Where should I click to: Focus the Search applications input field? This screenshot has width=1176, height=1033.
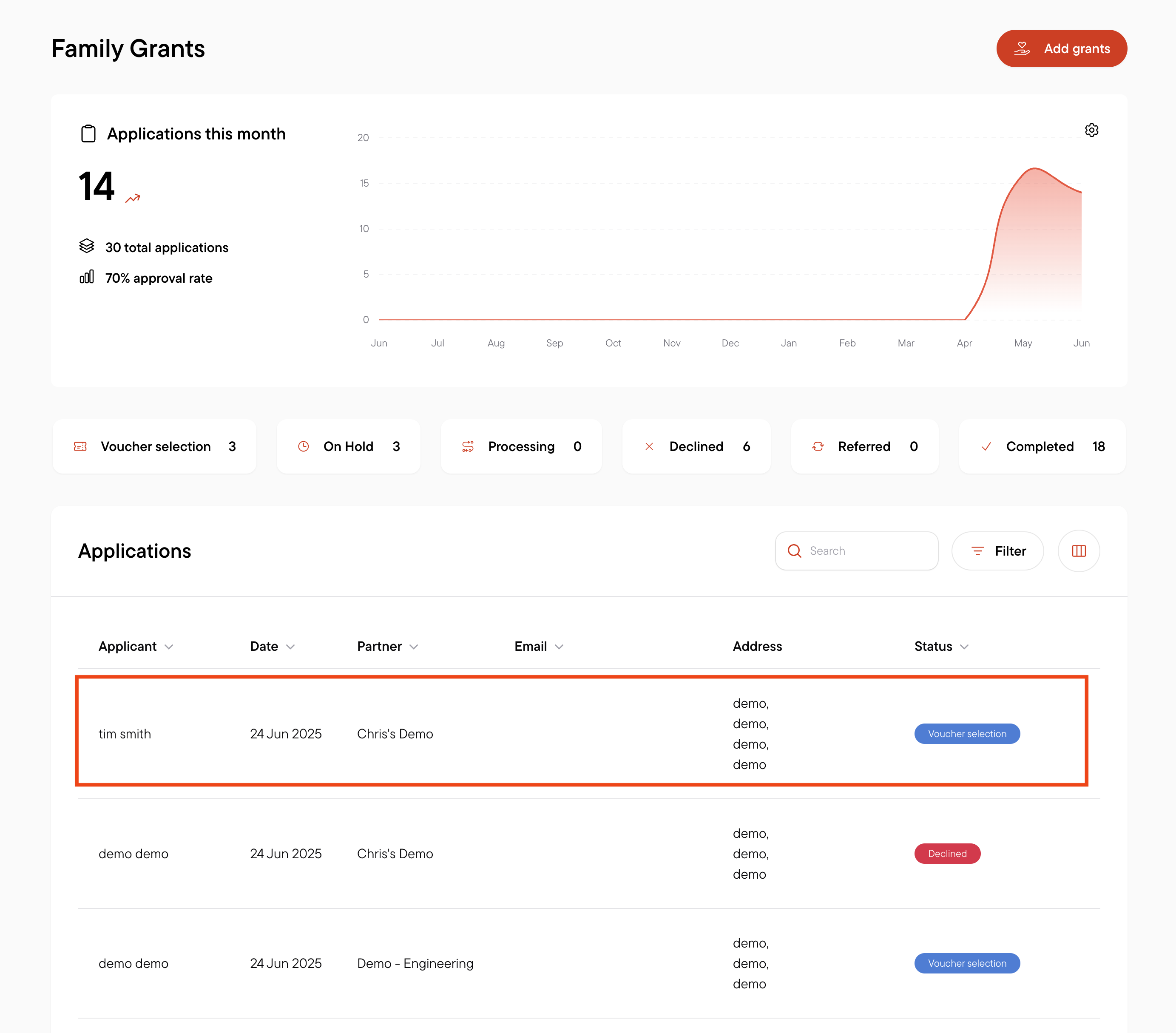pyautogui.click(x=857, y=551)
